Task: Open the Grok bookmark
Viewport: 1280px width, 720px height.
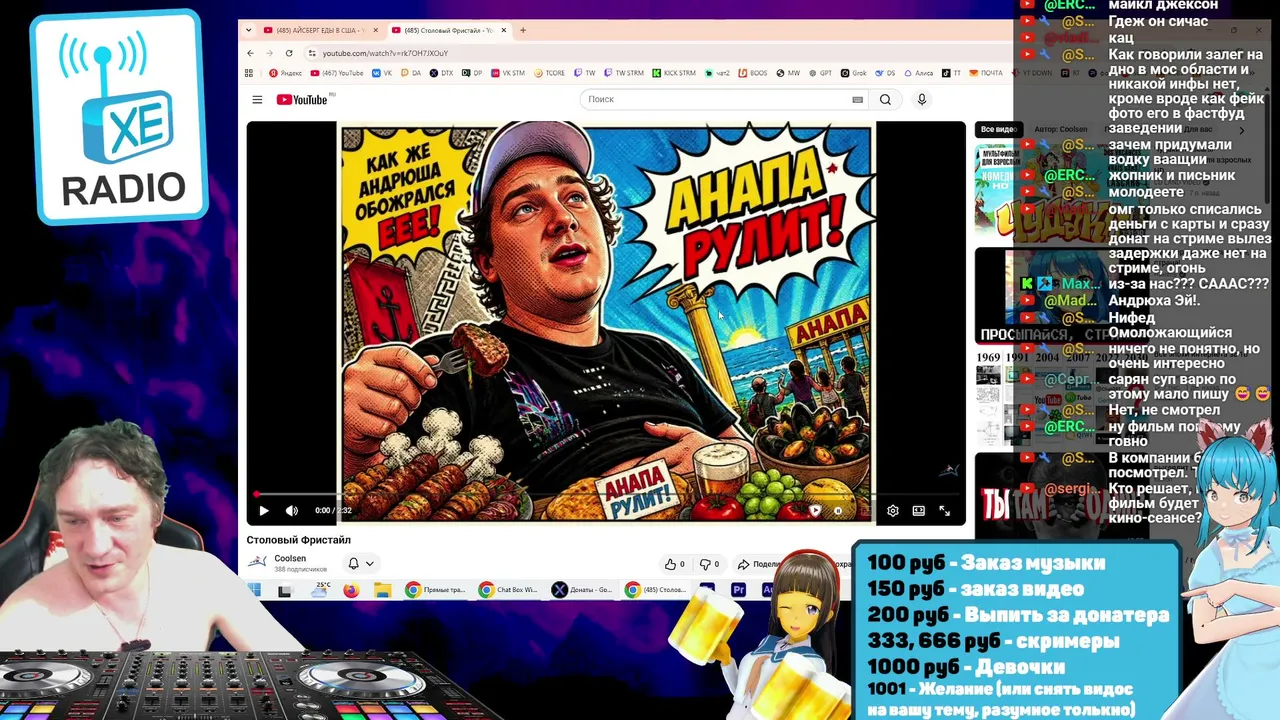Action: point(854,73)
